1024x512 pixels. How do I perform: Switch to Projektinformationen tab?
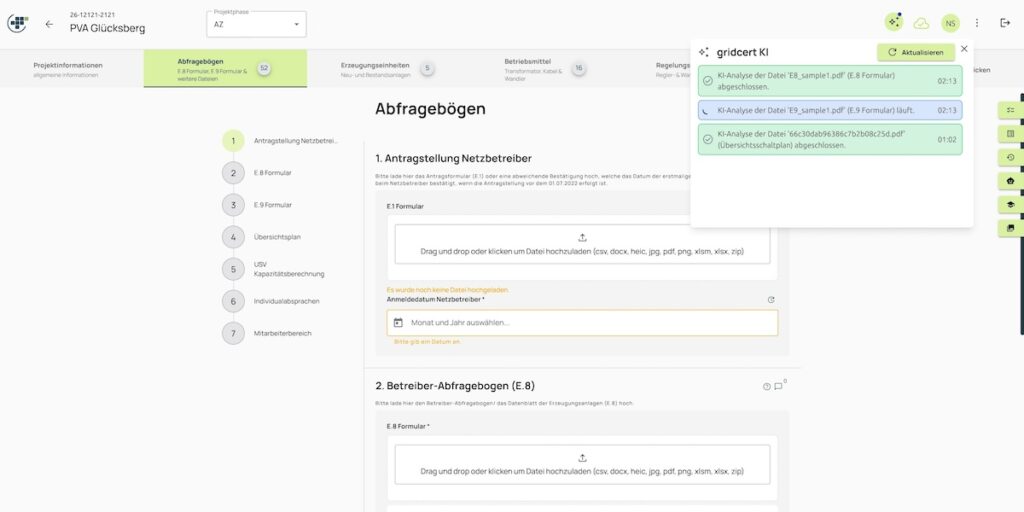click(68, 69)
